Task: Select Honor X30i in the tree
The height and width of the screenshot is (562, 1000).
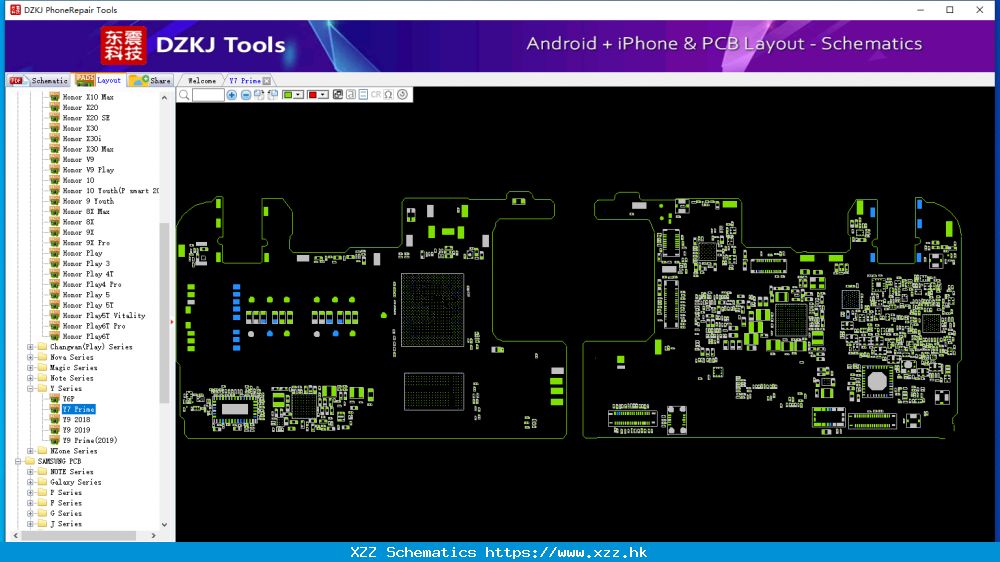Action: click(82, 138)
